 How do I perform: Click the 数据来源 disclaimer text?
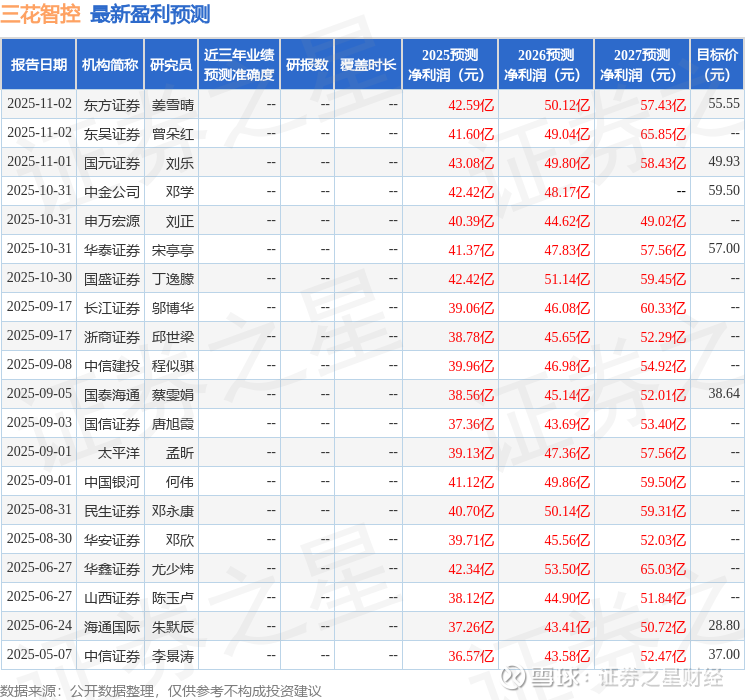tap(161, 691)
